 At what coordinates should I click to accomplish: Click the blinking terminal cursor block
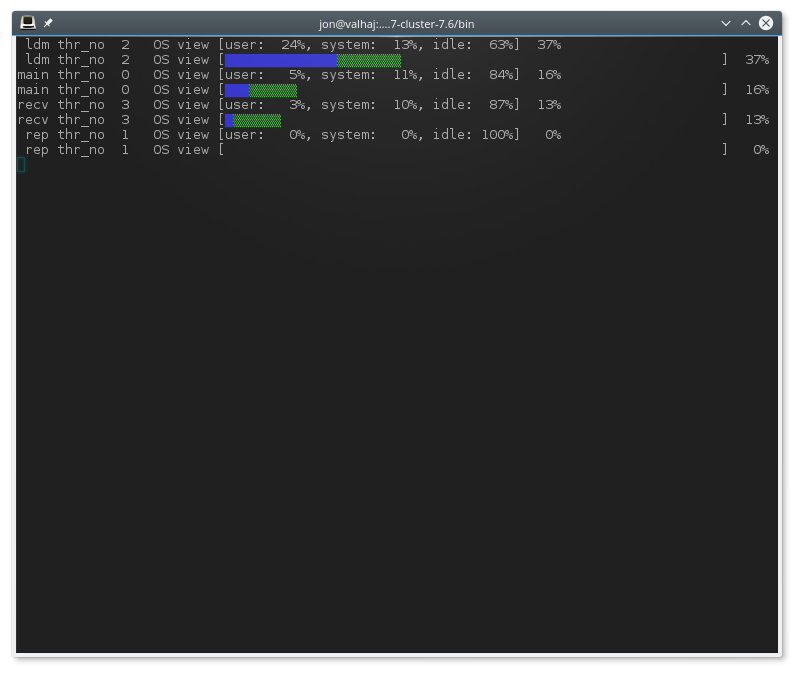(22, 164)
